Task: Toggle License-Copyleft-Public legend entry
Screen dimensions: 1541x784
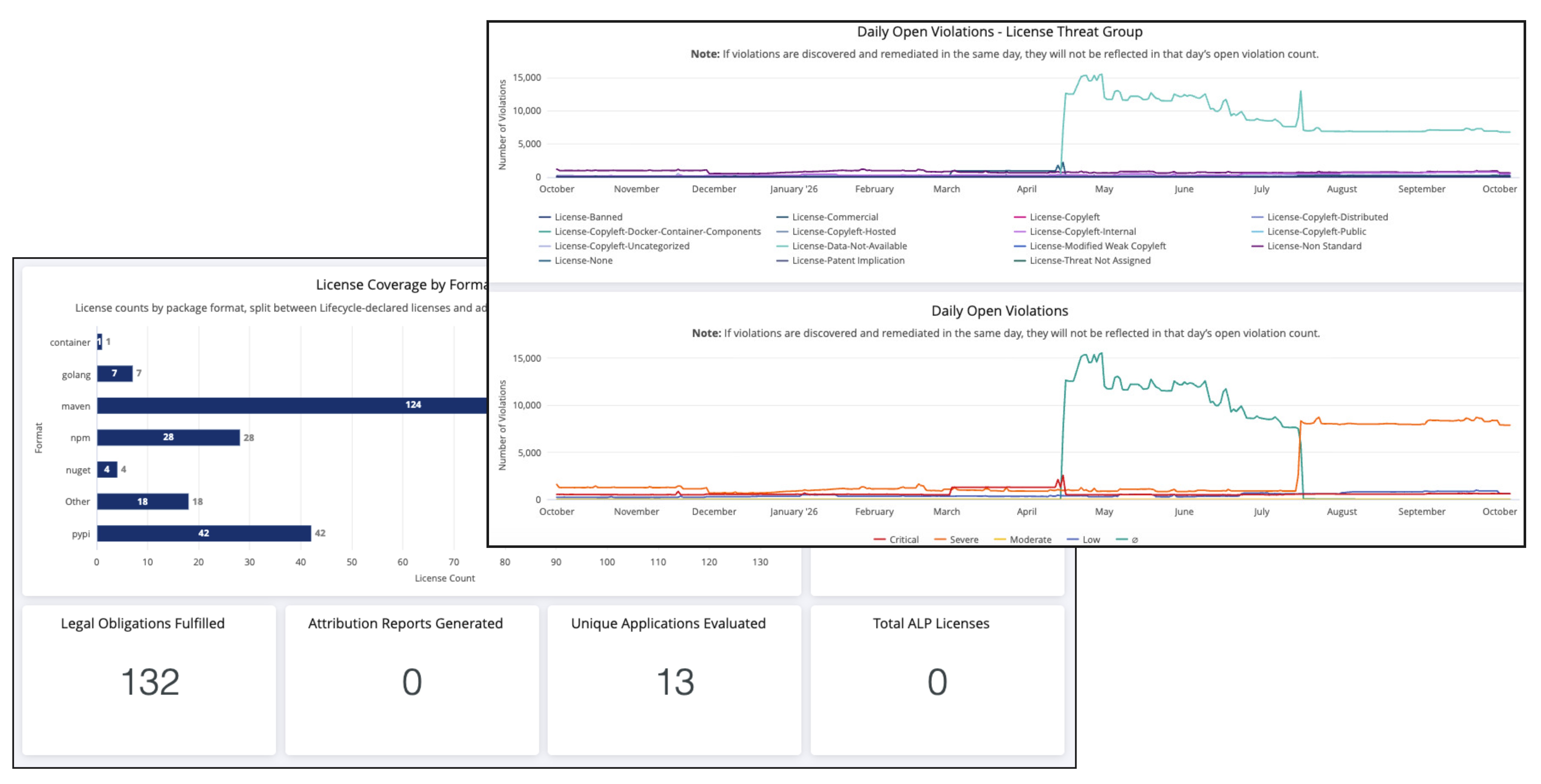Action: click(1309, 231)
